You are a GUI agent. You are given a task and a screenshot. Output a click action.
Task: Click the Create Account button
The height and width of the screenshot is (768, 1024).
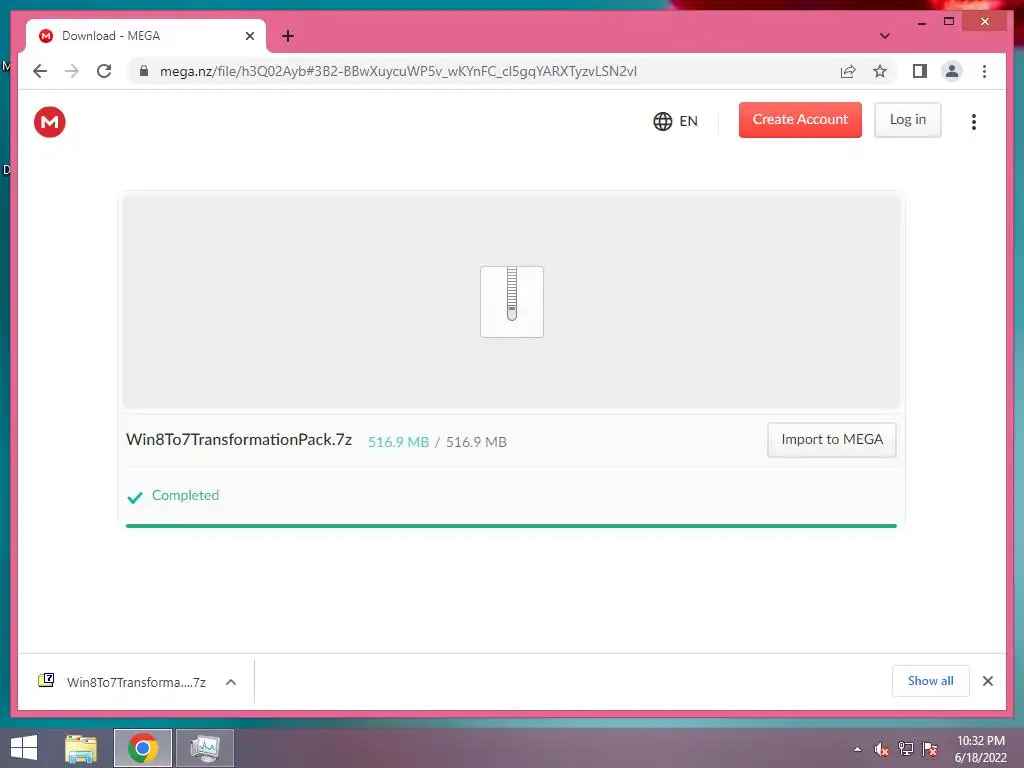pos(800,120)
